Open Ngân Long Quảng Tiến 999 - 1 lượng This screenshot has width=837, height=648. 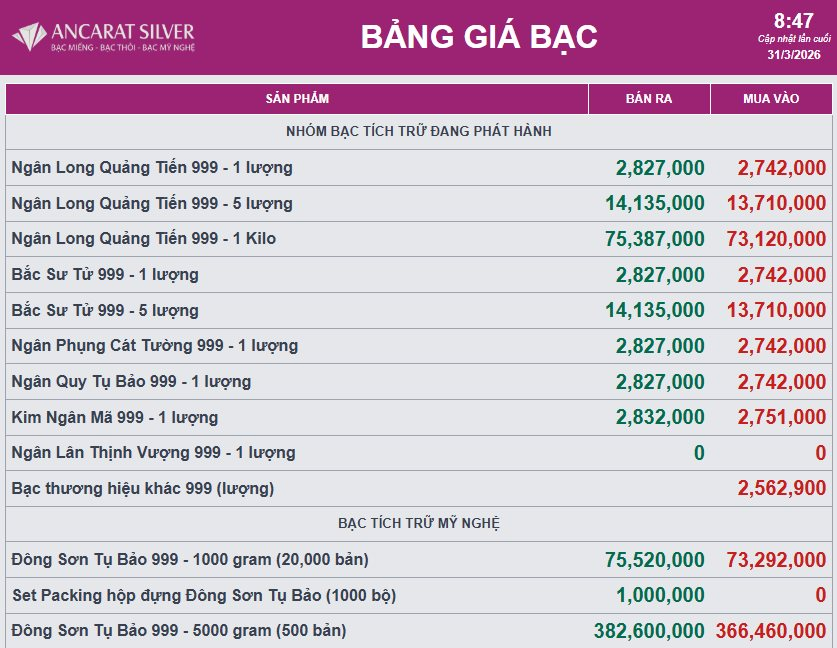coord(152,167)
